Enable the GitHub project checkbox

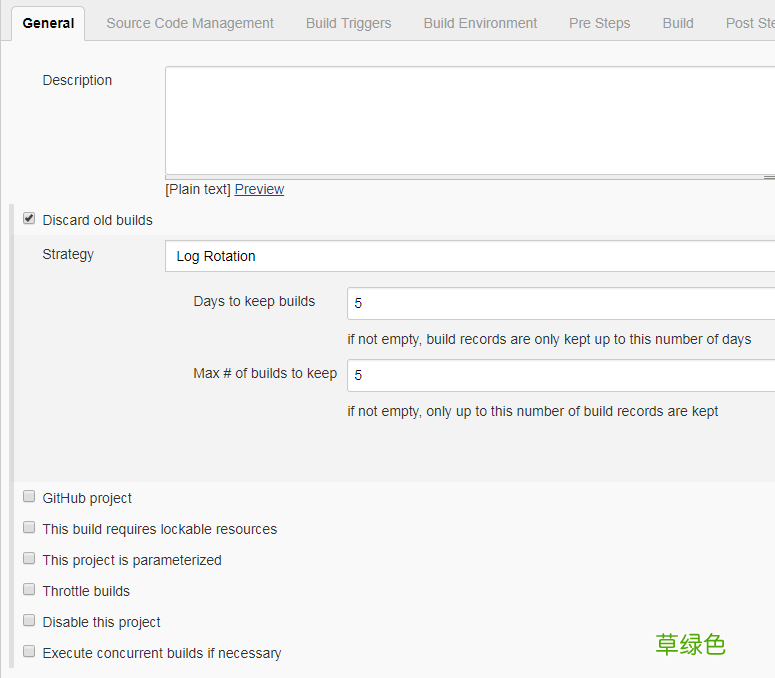(29, 496)
